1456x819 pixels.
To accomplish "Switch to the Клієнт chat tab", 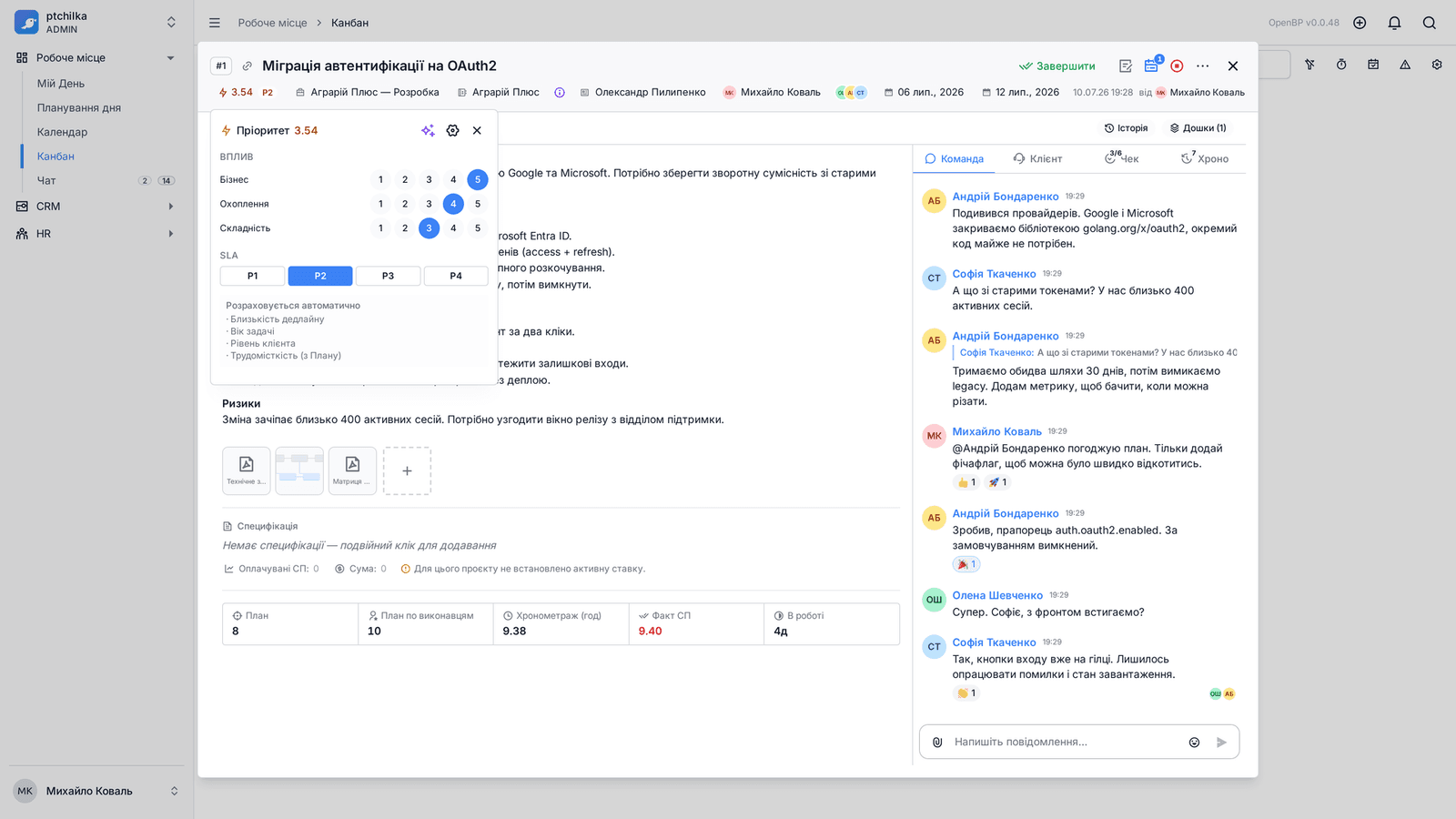I will (1037, 158).
